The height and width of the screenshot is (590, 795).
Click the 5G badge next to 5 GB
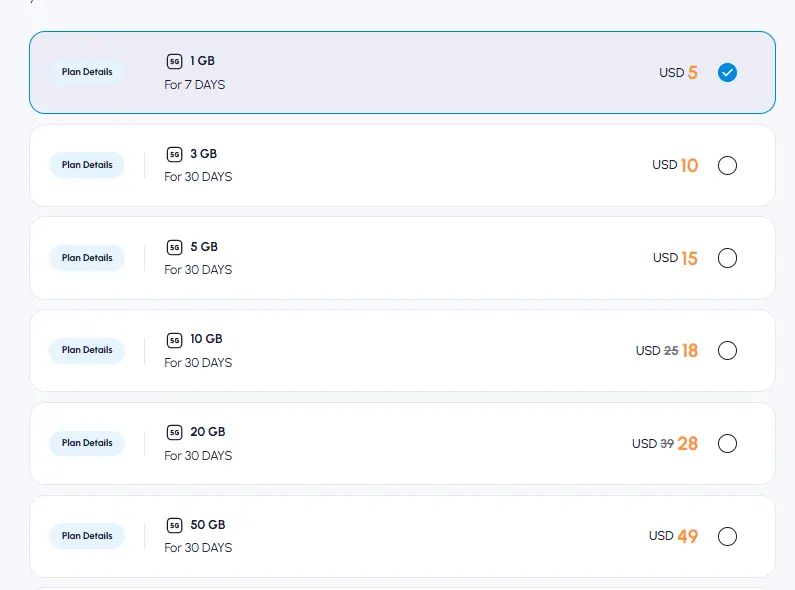(x=174, y=247)
